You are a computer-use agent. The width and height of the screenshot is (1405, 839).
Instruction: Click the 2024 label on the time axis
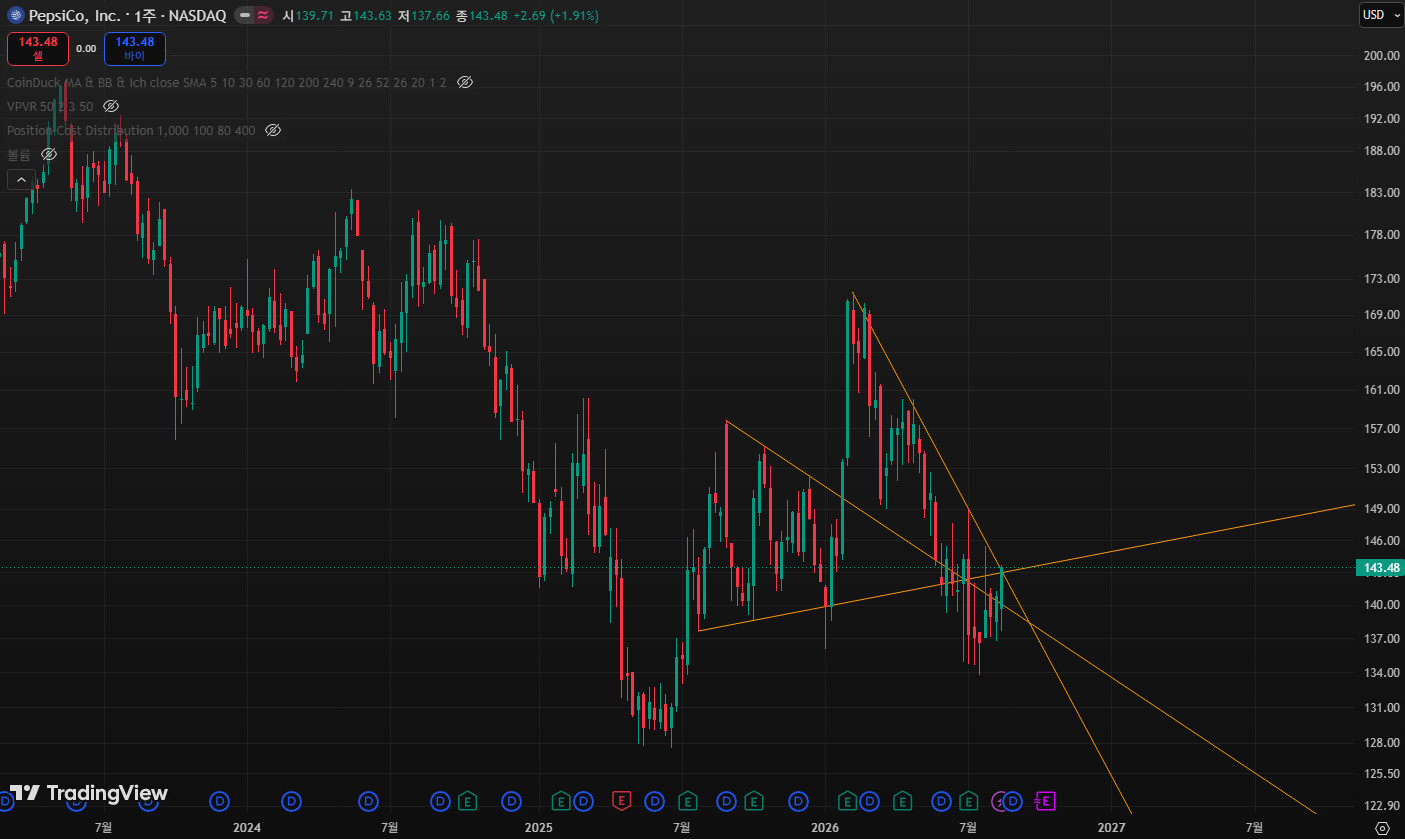pos(246,827)
